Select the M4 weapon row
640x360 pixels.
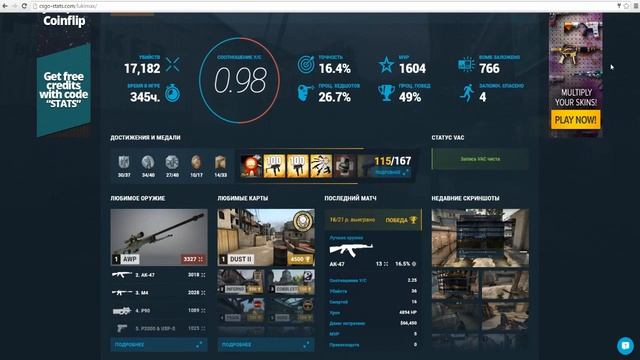[159, 293]
